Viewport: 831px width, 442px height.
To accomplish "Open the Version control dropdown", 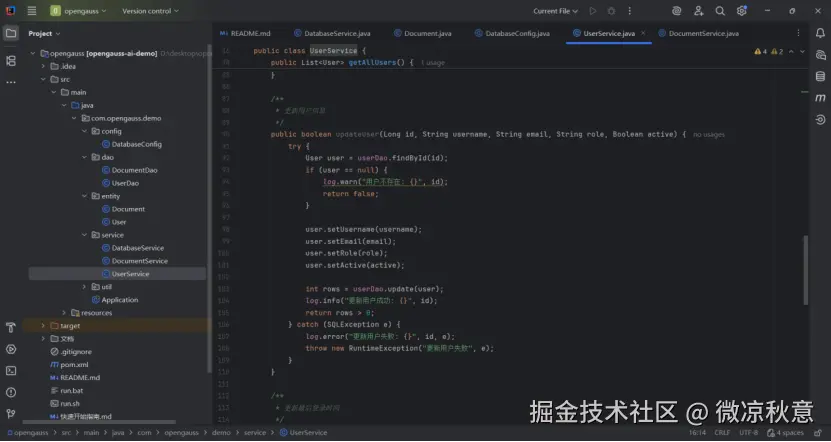I will tap(150, 11).
